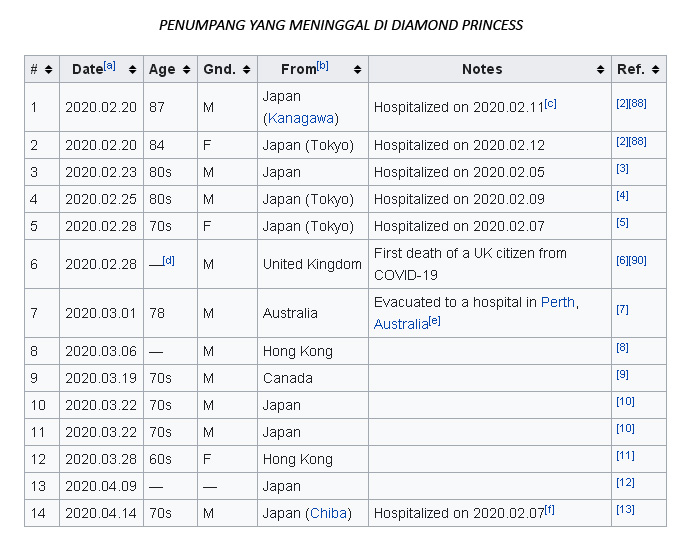Sort by From column sort arrows
This screenshot has height=552, width=700.
click(x=358, y=70)
